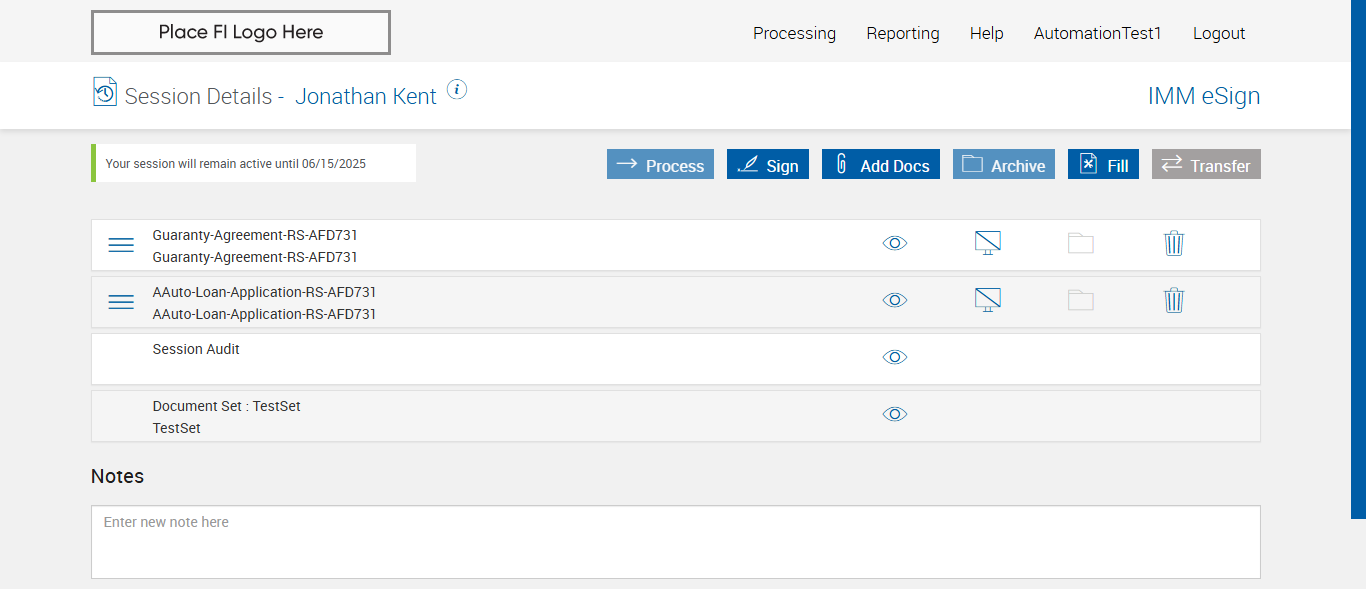Click Logout in the top navigation
This screenshot has width=1366, height=589.
coord(1219,33)
